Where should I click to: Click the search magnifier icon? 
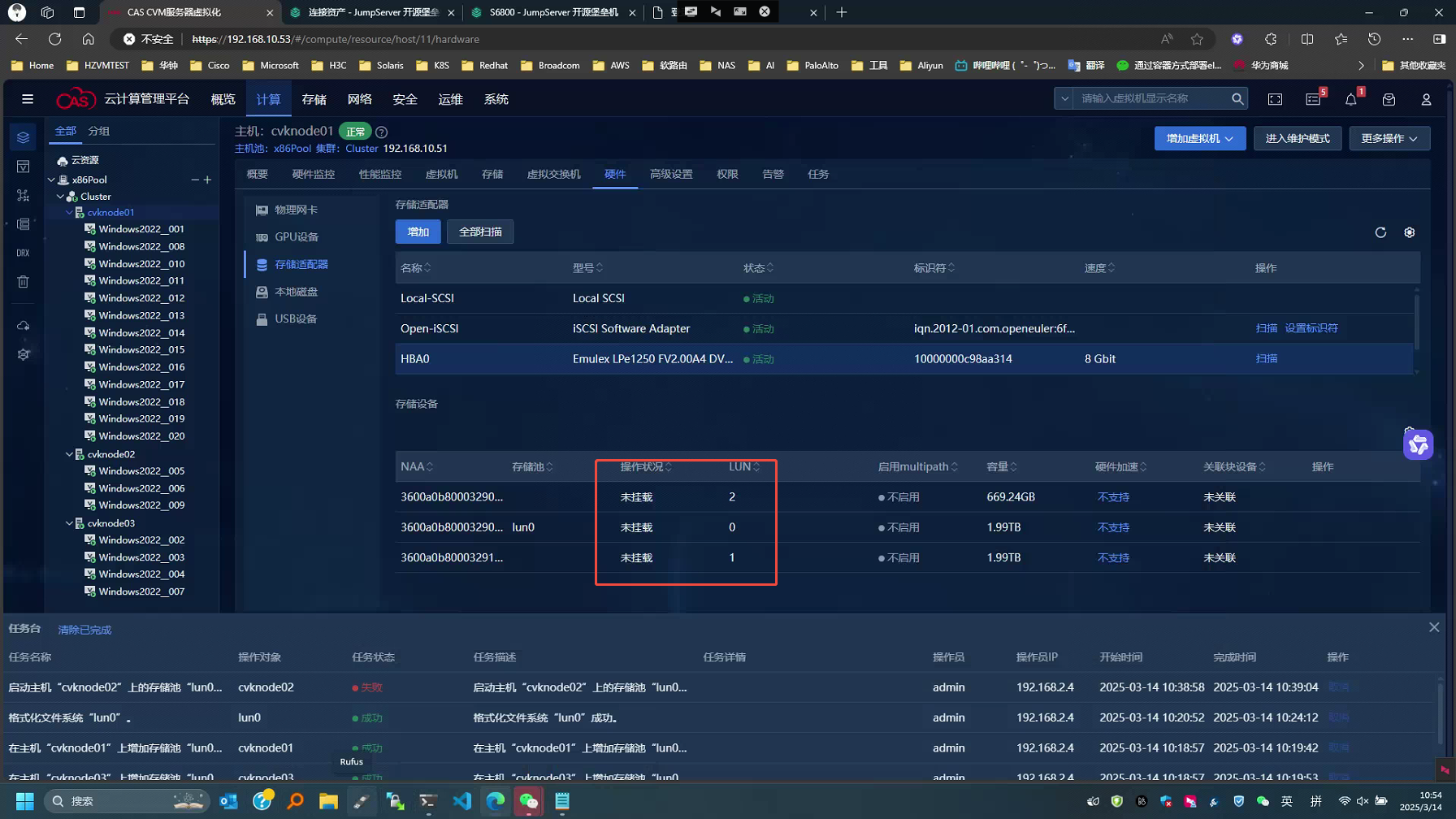coord(1237,98)
